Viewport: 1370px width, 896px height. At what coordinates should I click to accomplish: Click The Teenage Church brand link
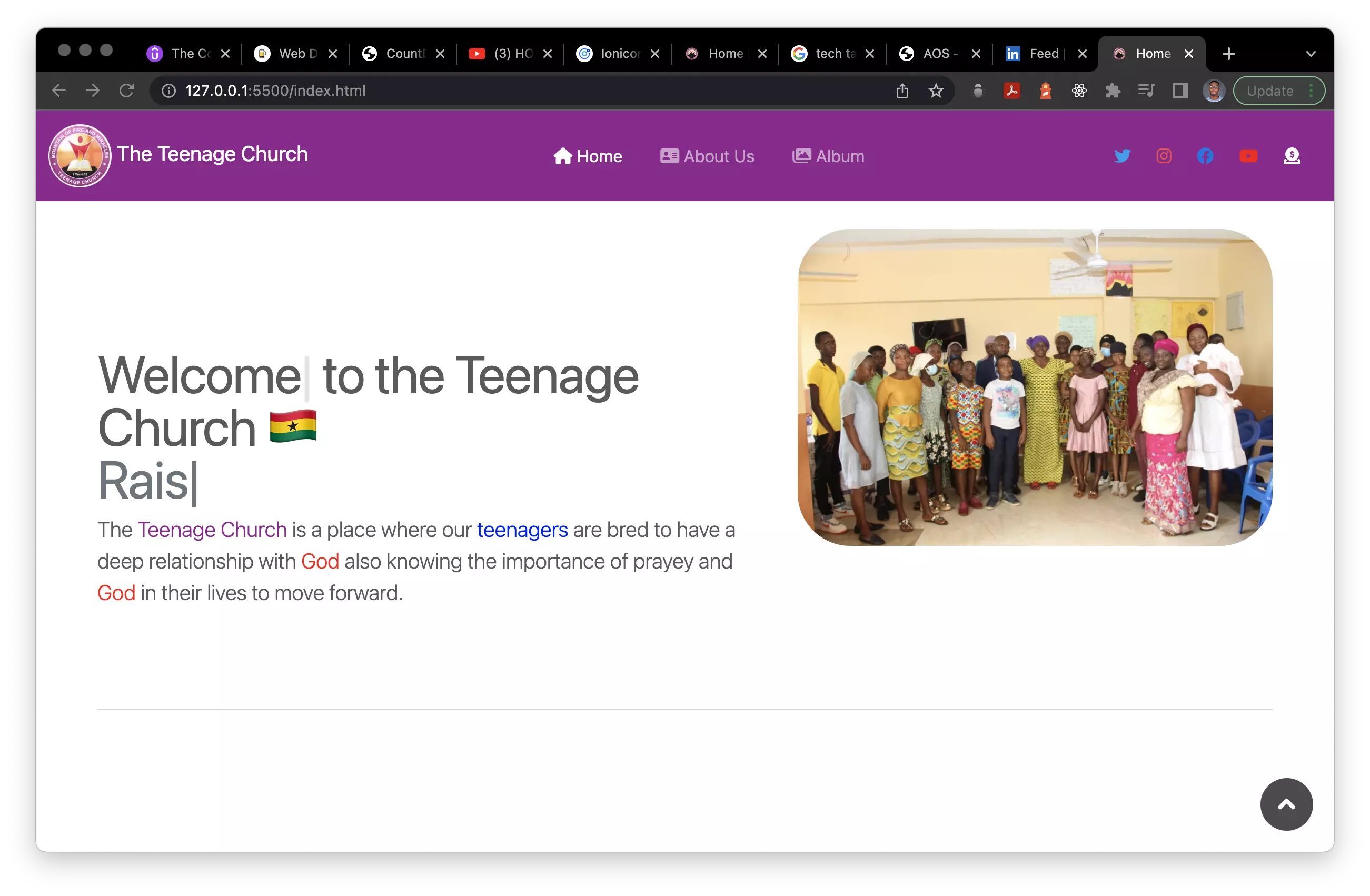[212, 154]
